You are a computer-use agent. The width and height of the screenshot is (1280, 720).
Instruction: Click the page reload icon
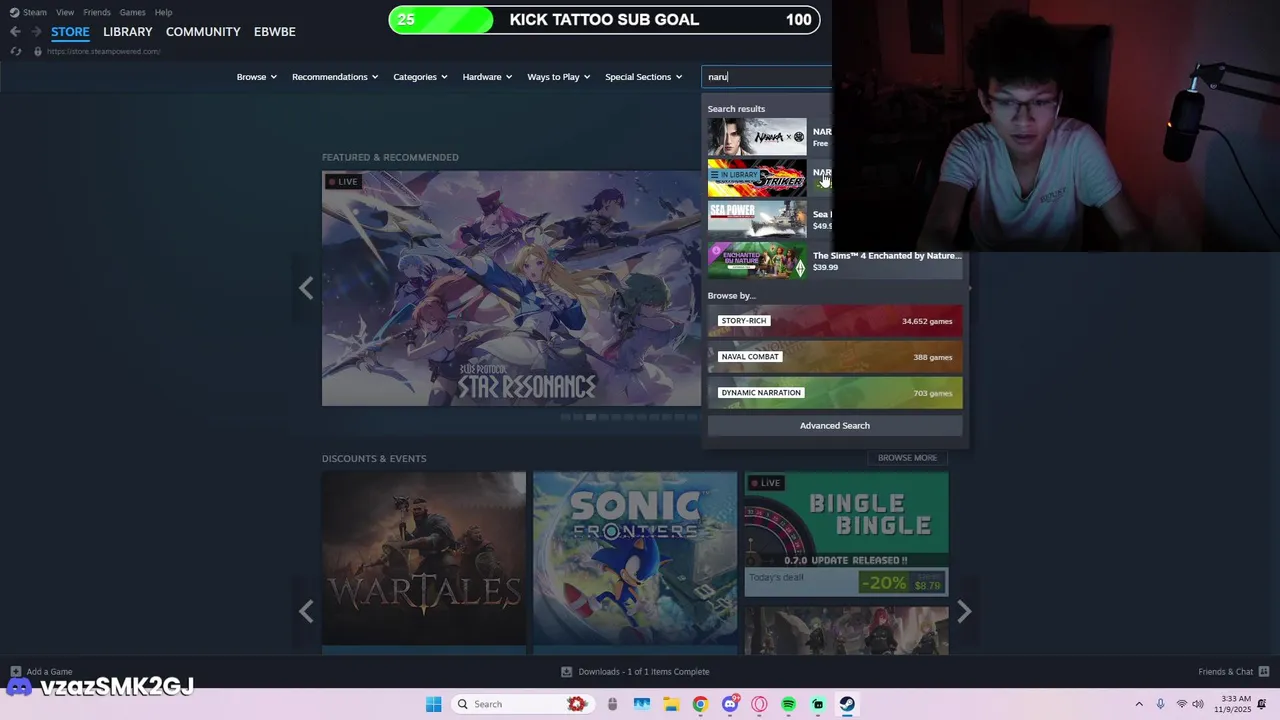point(16,51)
